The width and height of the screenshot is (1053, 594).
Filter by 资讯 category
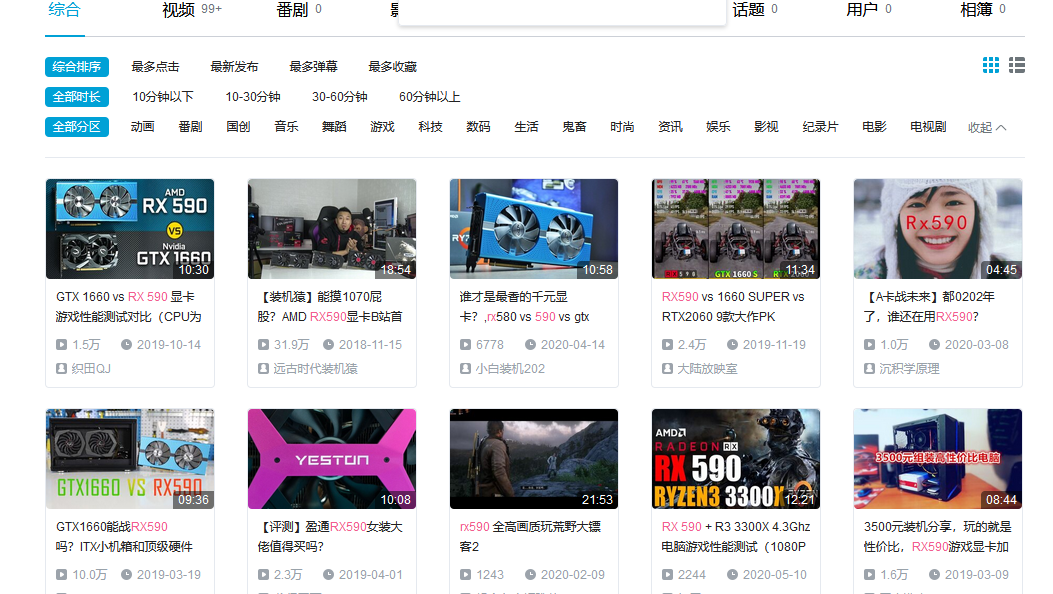(x=670, y=126)
